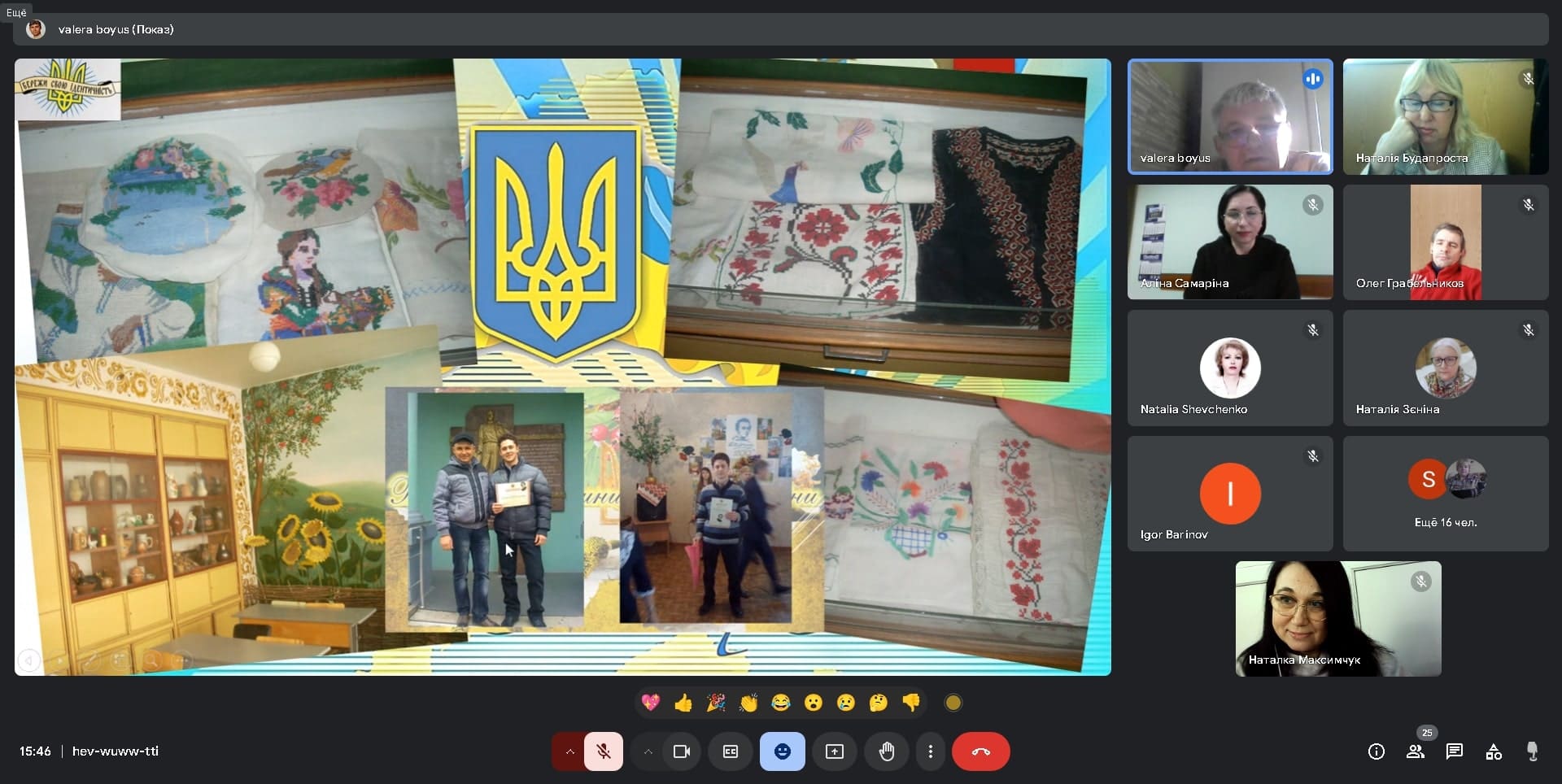
Task: Send the laughing face reaction
Action: [781, 703]
